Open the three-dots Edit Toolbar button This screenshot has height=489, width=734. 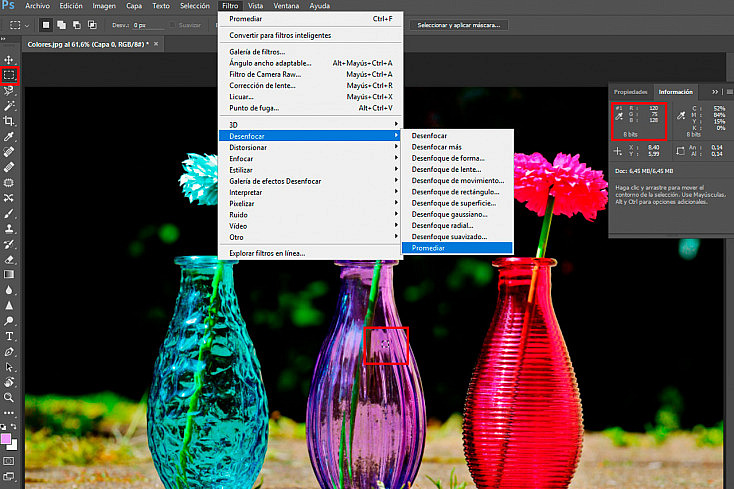pos(9,413)
